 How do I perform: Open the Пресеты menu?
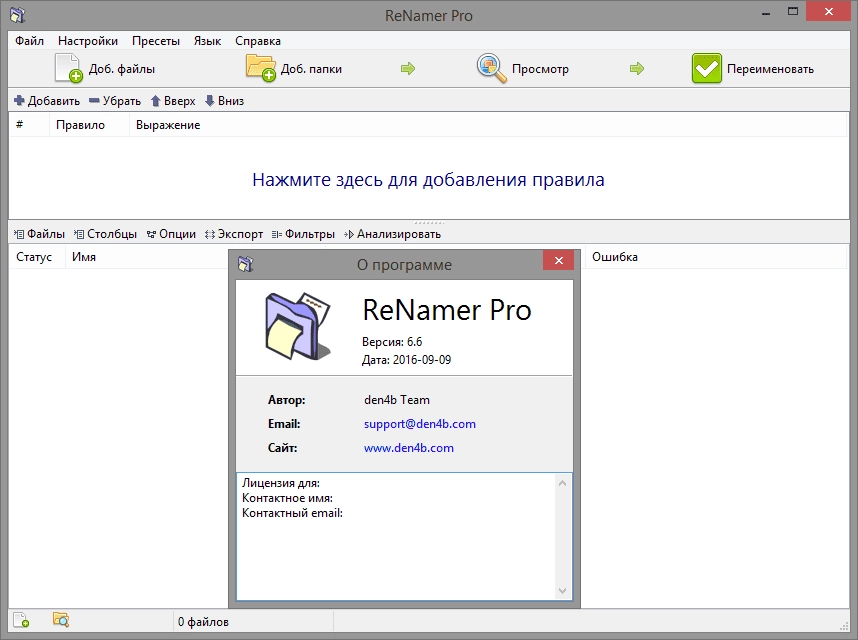(x=155, y=41)
